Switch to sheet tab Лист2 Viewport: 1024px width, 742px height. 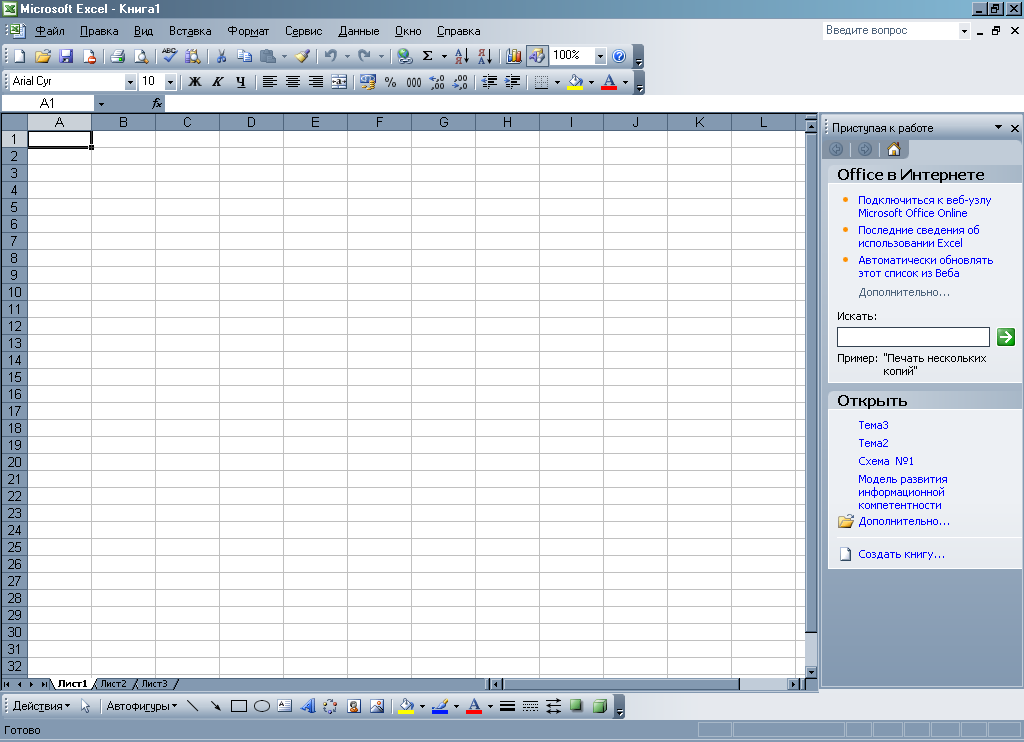pyautogui.click(x=114, y=684)
